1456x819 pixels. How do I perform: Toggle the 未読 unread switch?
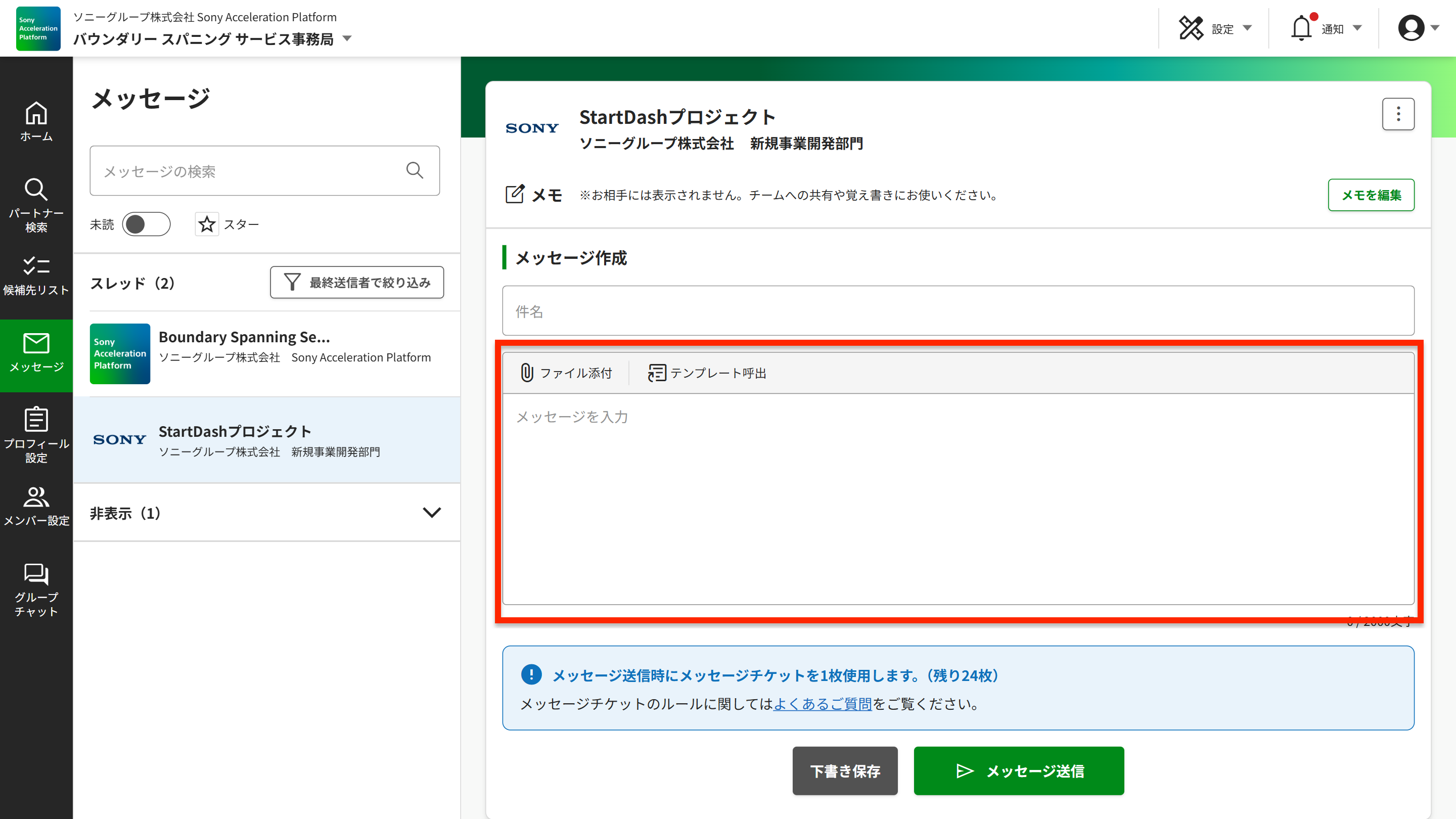tap(146, 224)
